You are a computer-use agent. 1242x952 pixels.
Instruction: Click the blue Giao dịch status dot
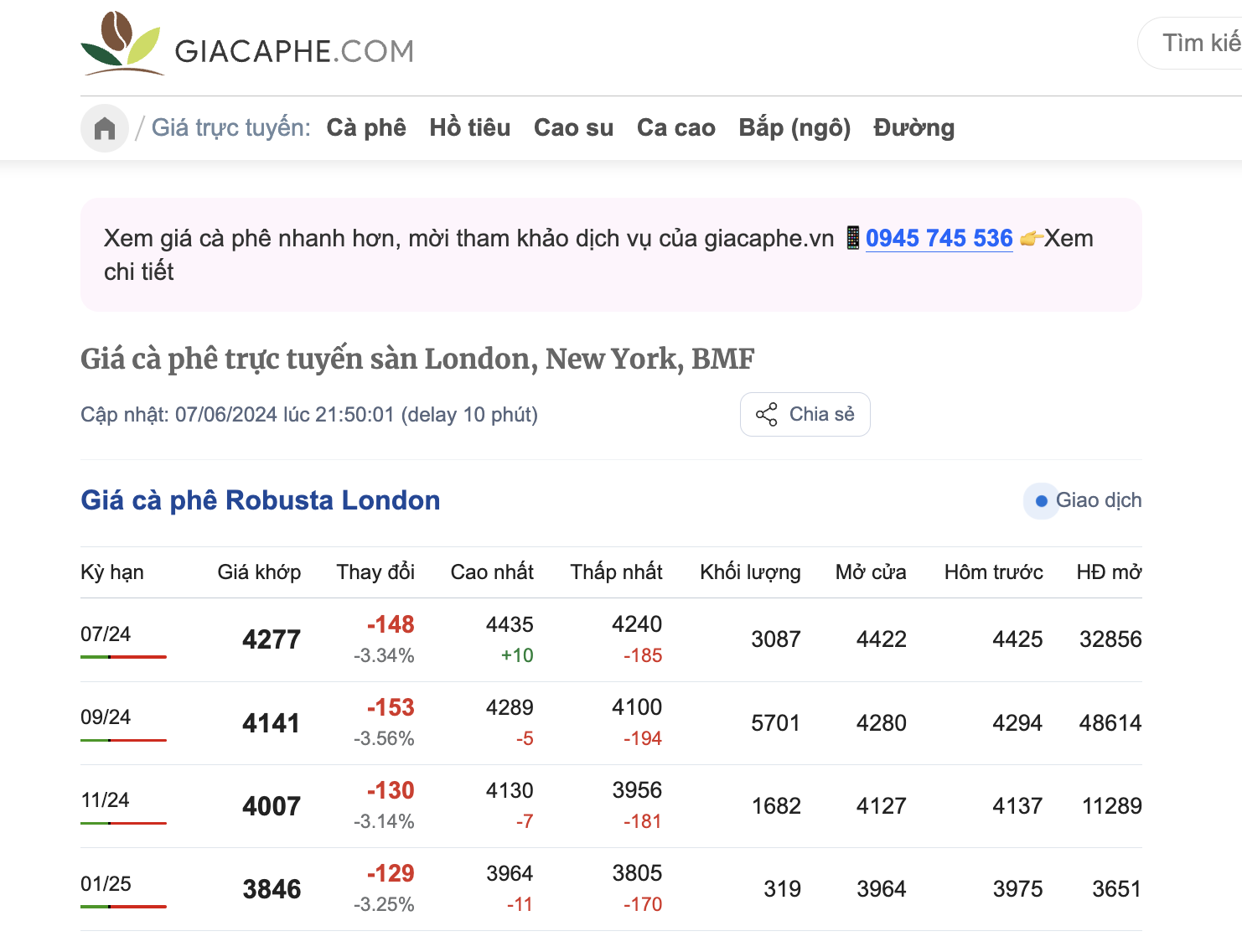click(1042, 501)
